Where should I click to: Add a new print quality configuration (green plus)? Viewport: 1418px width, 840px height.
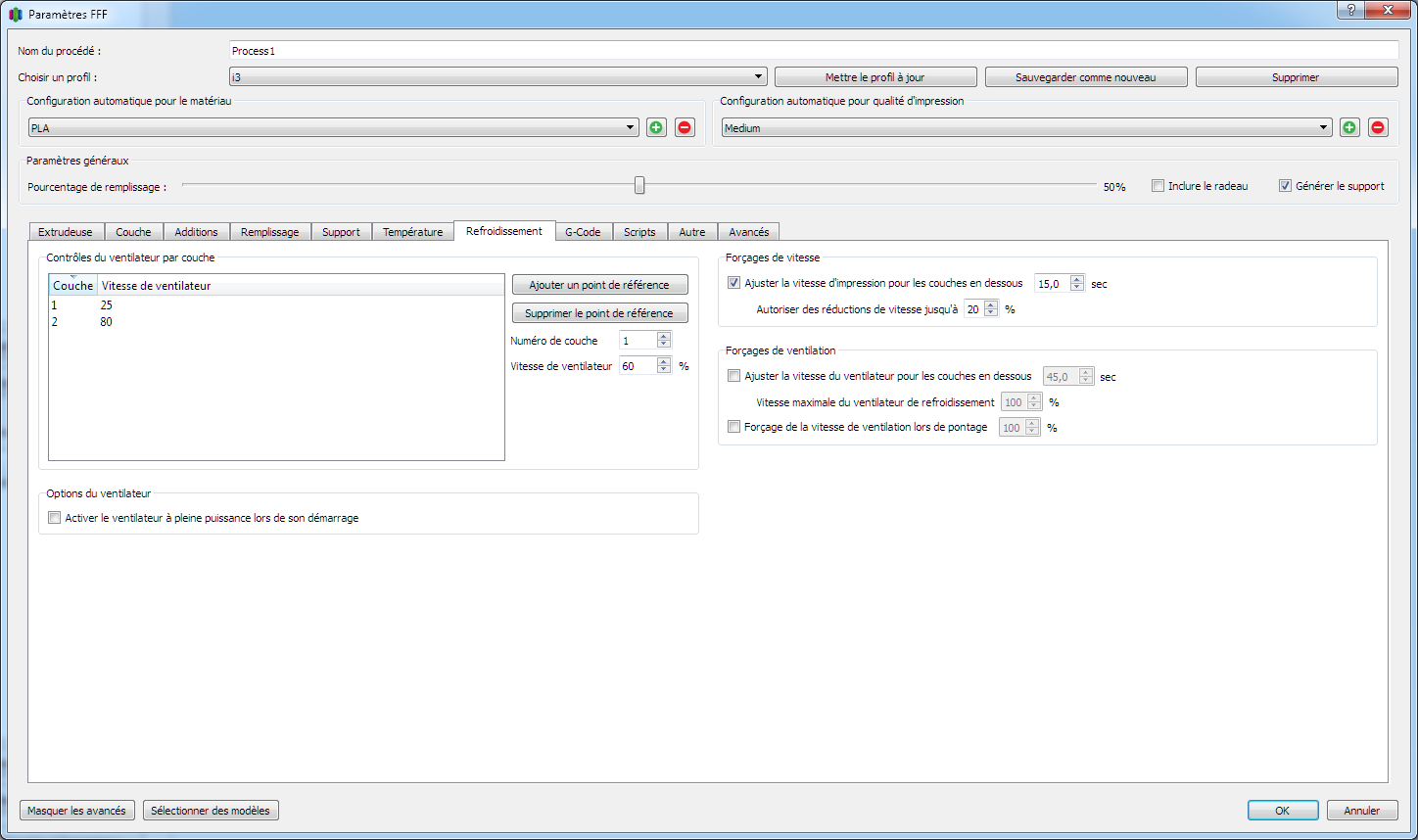pos(1349,127)
